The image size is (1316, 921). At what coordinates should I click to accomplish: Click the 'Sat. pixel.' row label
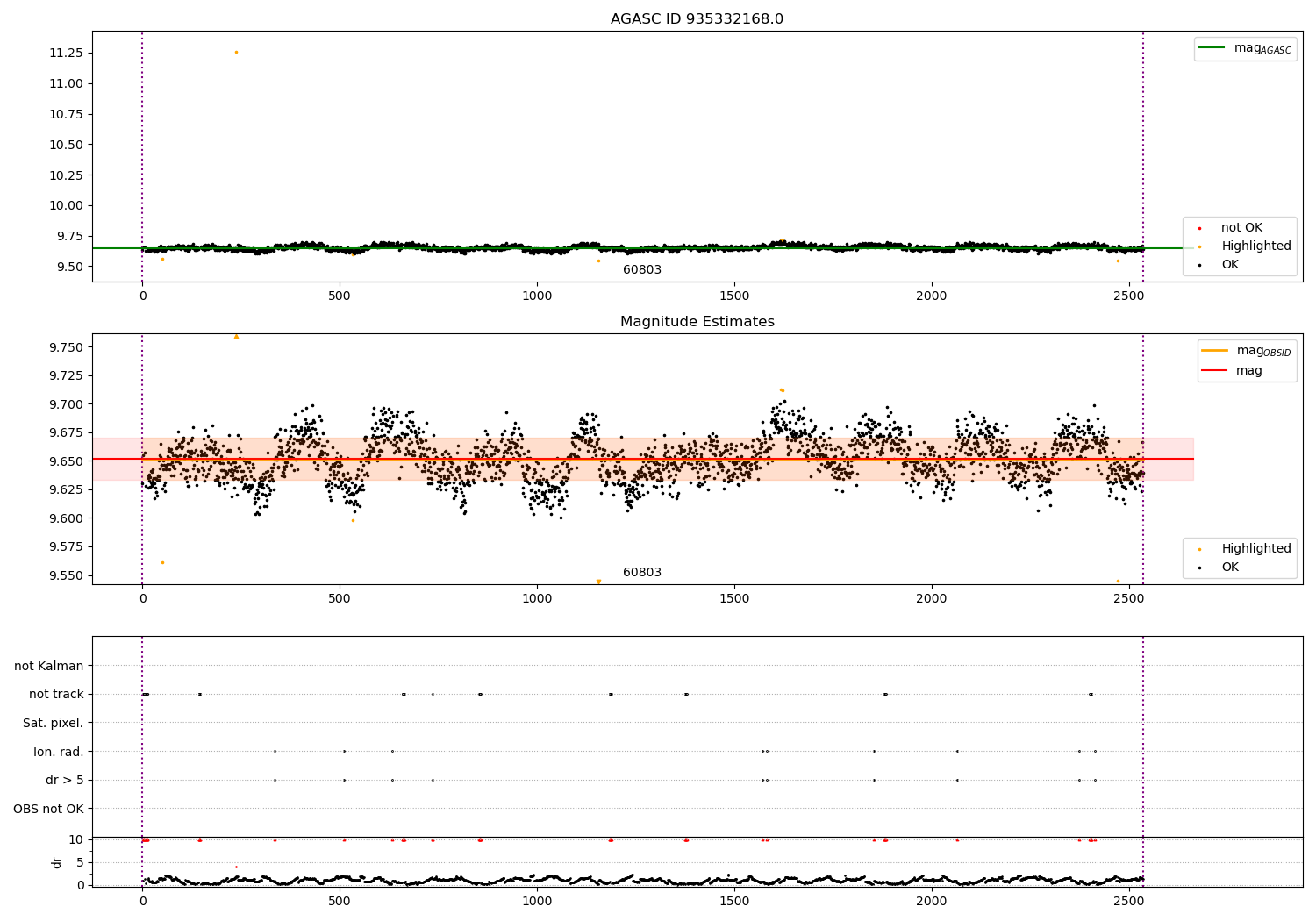53,723
